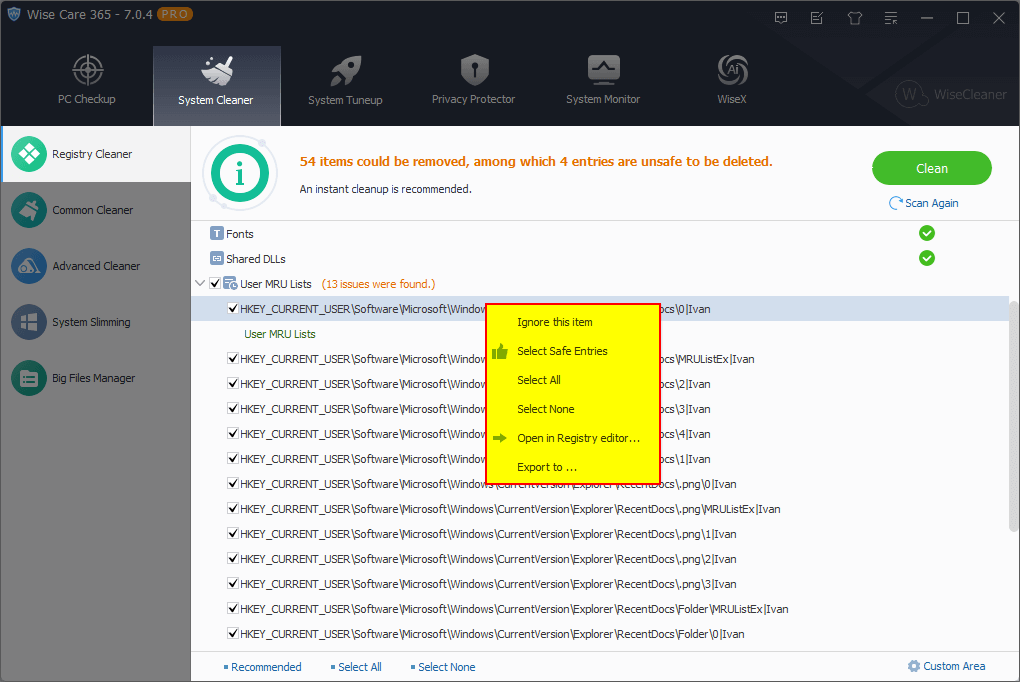
Task: Uncheck the entry ending in Folder\MRUListEx|Ivan
Action: tap(233, 608)
